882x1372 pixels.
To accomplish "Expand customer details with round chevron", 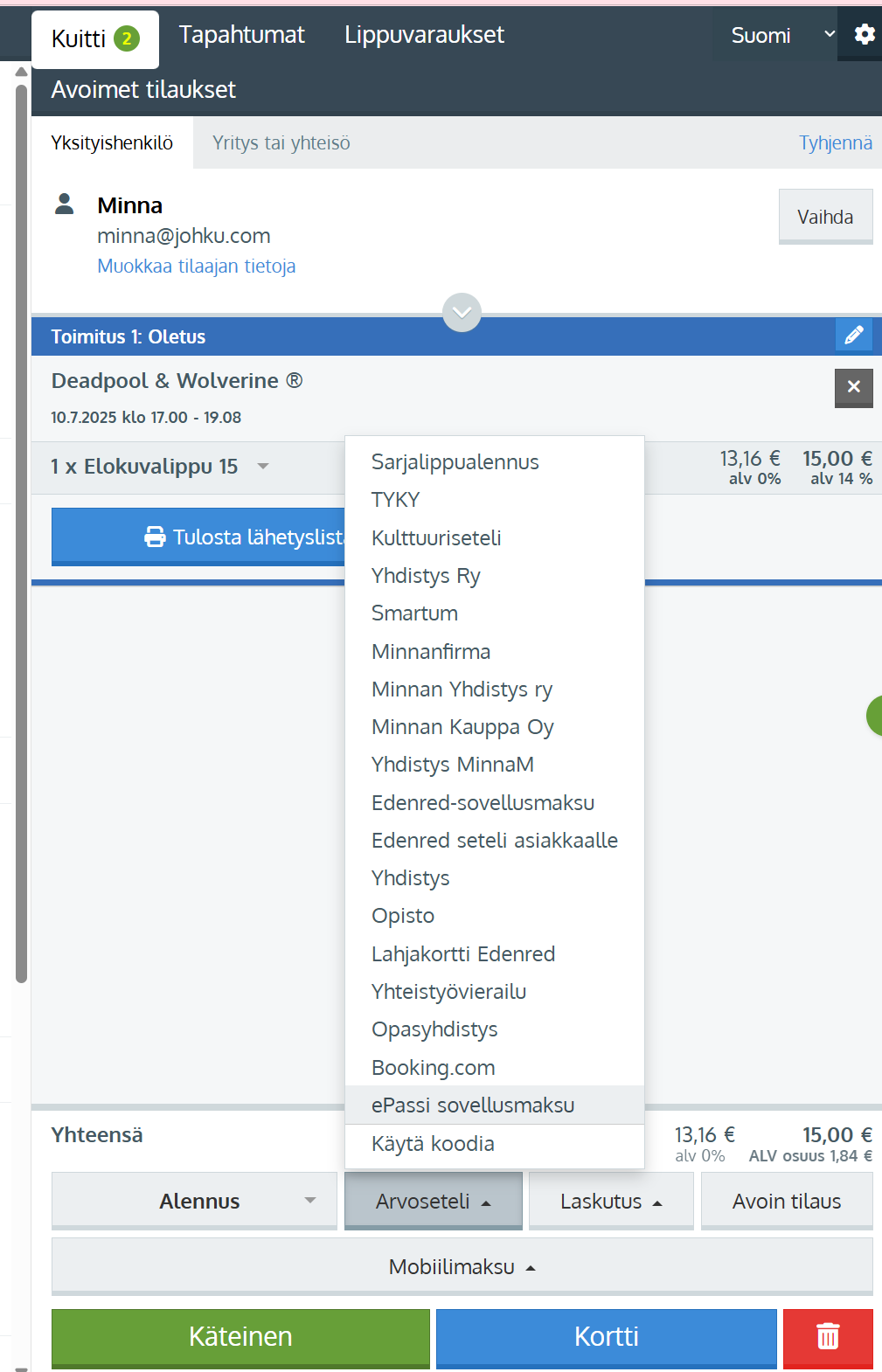I will pyautogui.click(x=462, y=312).
